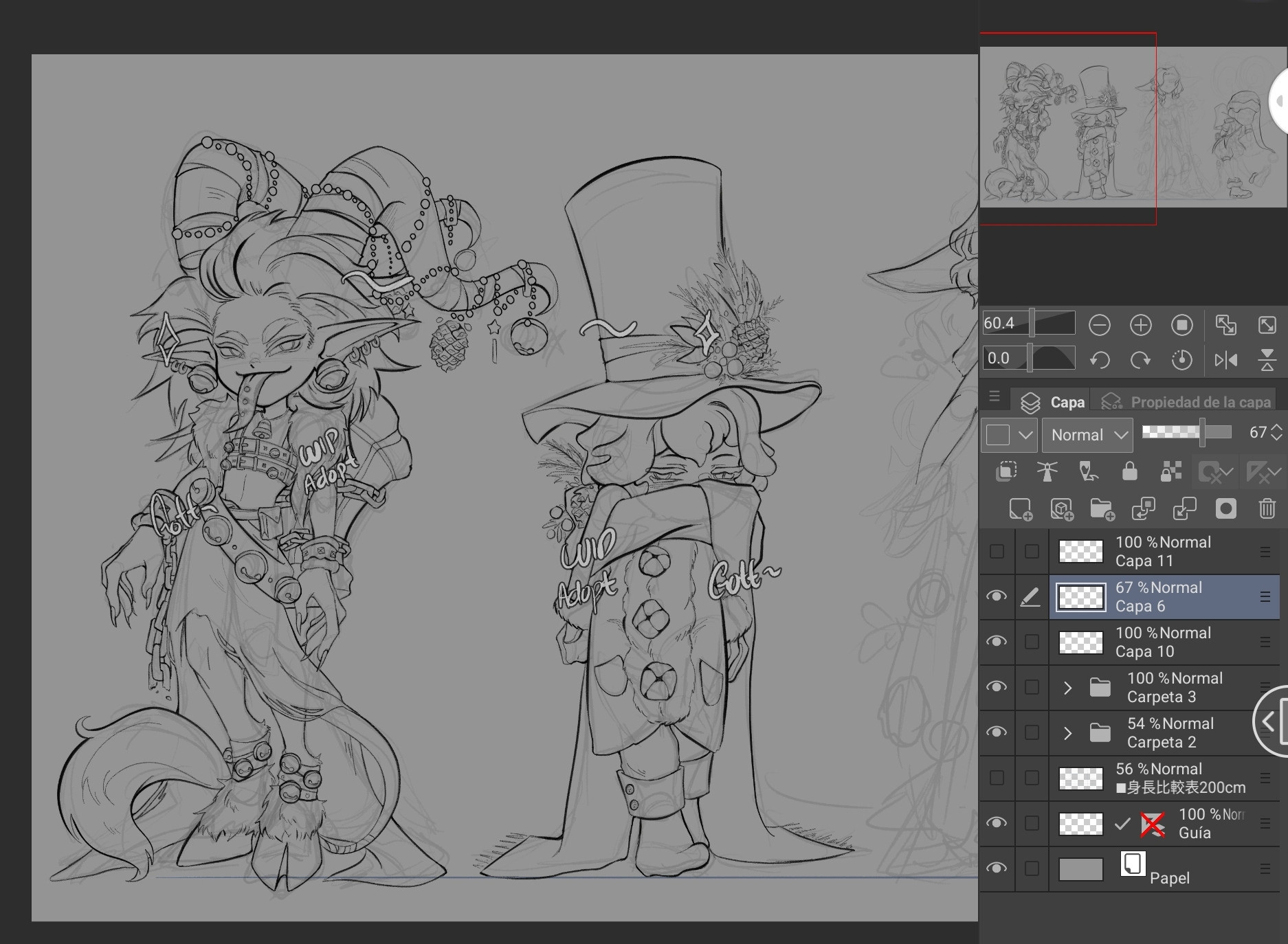Click Capa 6 layer thumbnail
The width and height of the screenshot is (1288, 944).
point(1080,597)
